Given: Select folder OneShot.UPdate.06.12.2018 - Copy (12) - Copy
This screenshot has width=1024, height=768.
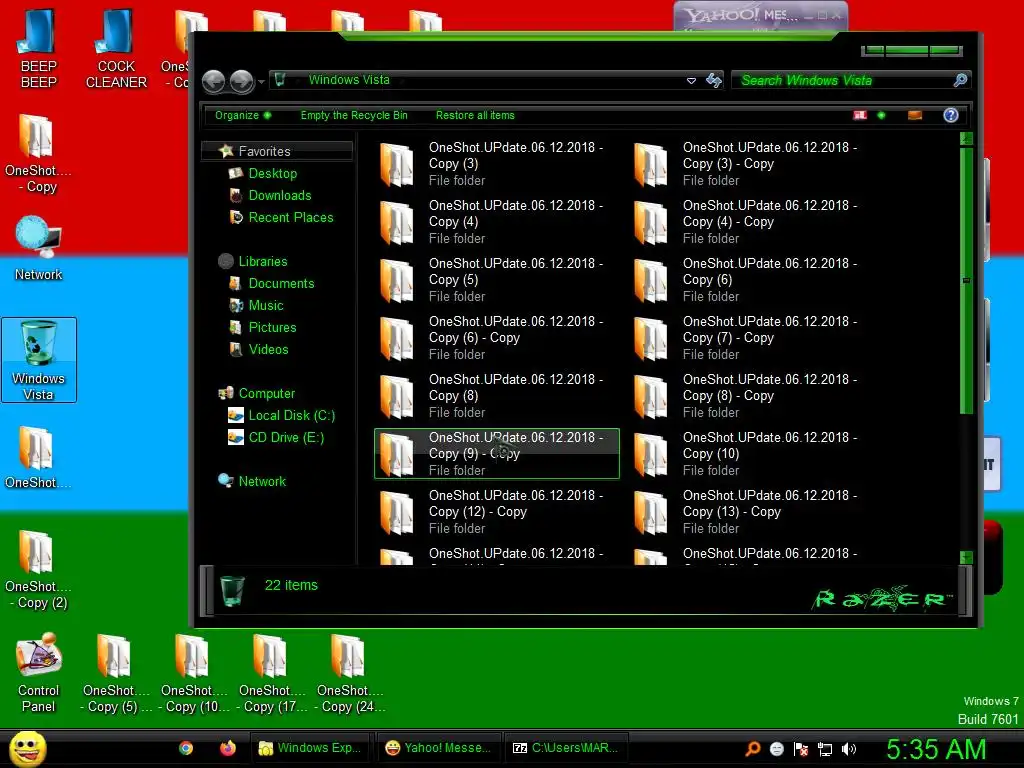Looking at the screenshot, I should (x=496, y=512).
